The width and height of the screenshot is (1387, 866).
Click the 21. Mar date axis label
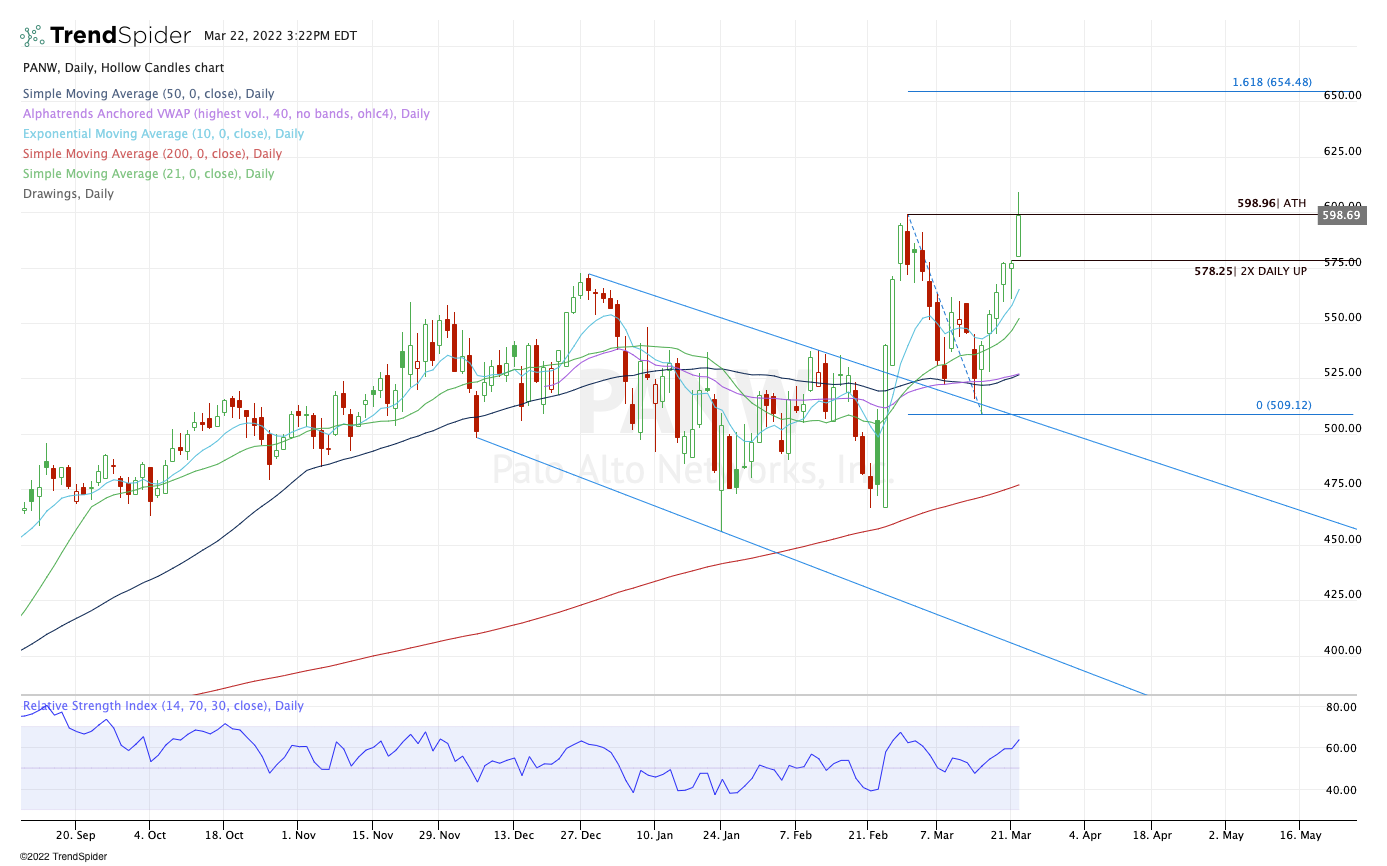[x=1011, y=834]
